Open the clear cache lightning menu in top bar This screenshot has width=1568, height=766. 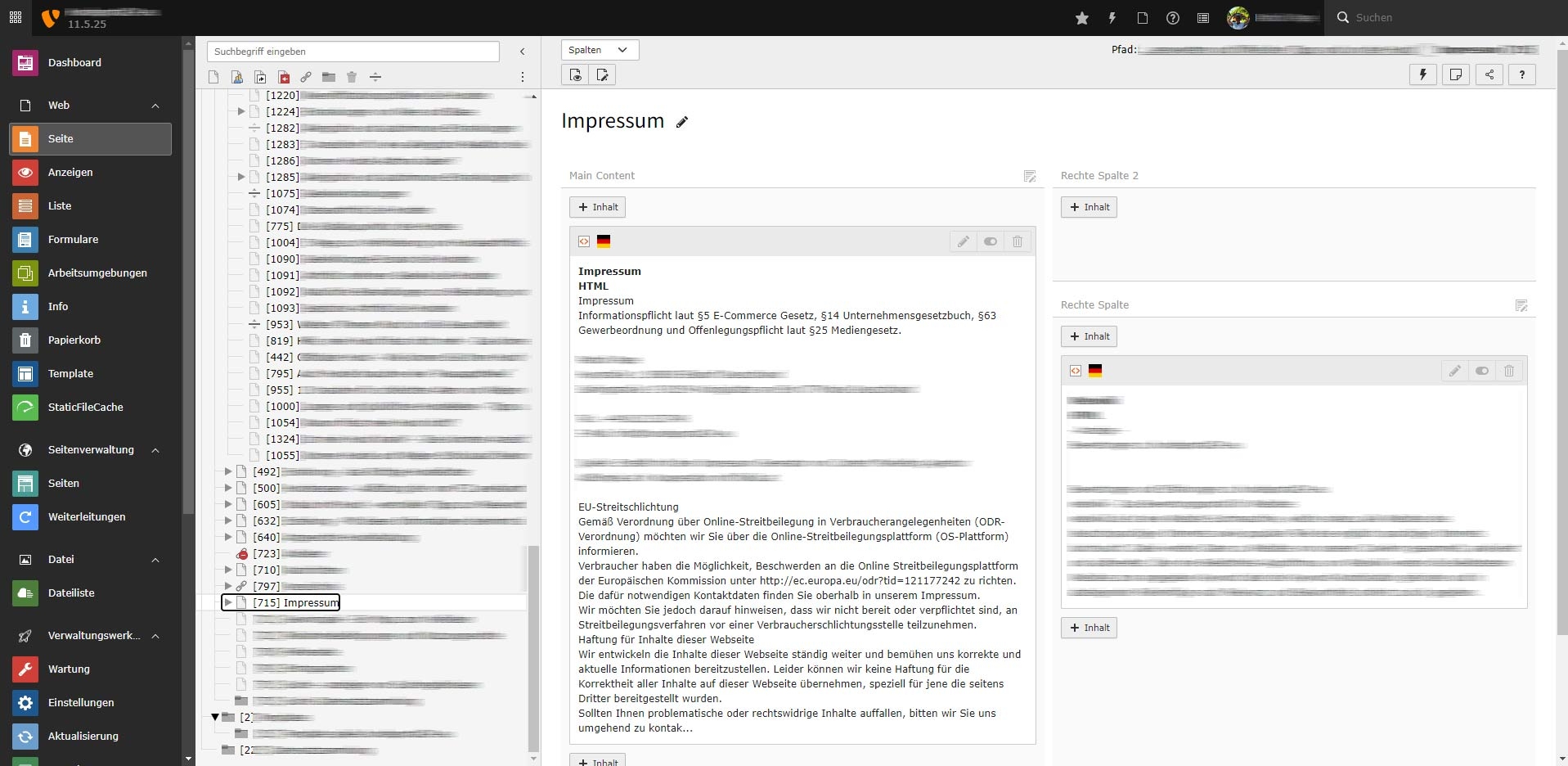(1112, 18)
